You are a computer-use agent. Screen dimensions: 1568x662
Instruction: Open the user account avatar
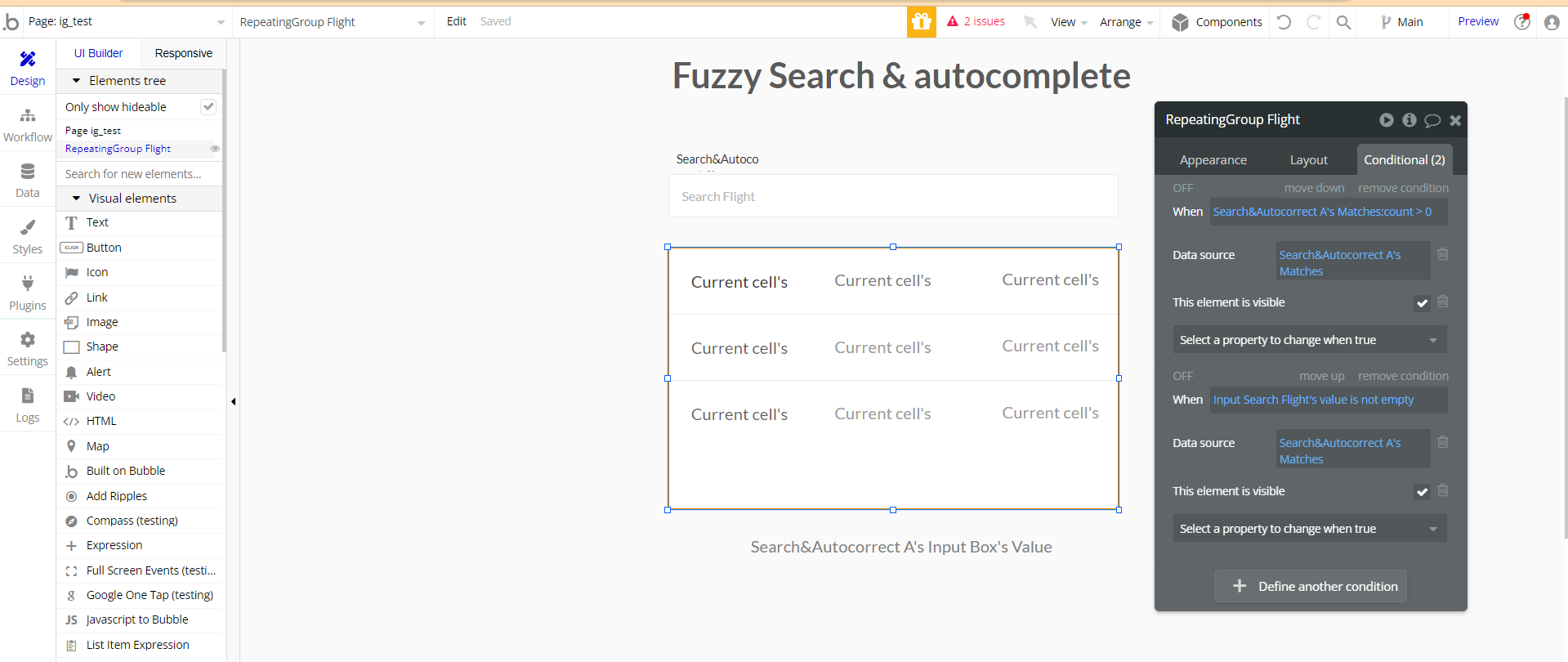tap(1552, 22)
